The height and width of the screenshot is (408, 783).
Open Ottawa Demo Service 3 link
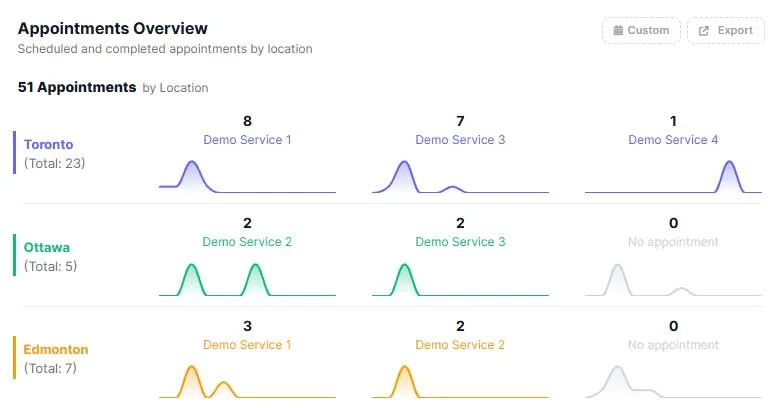460,242
